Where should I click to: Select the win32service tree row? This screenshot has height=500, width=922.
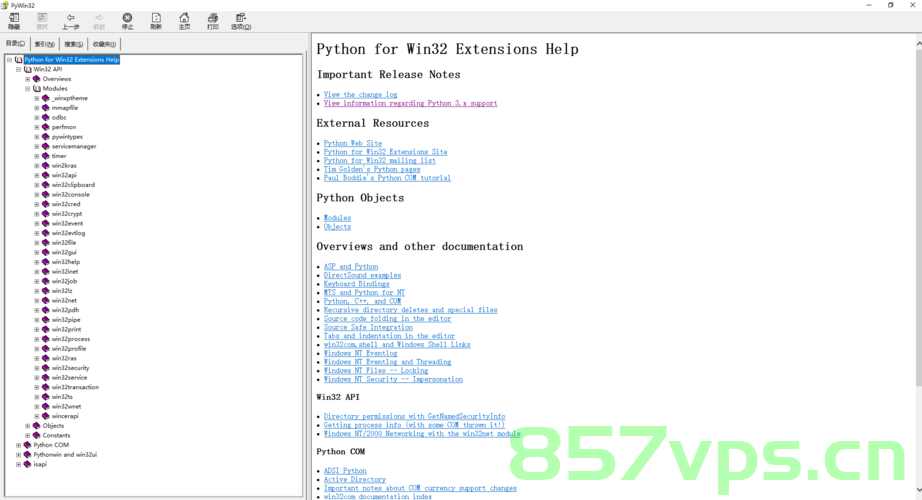[x=69, y=378]
